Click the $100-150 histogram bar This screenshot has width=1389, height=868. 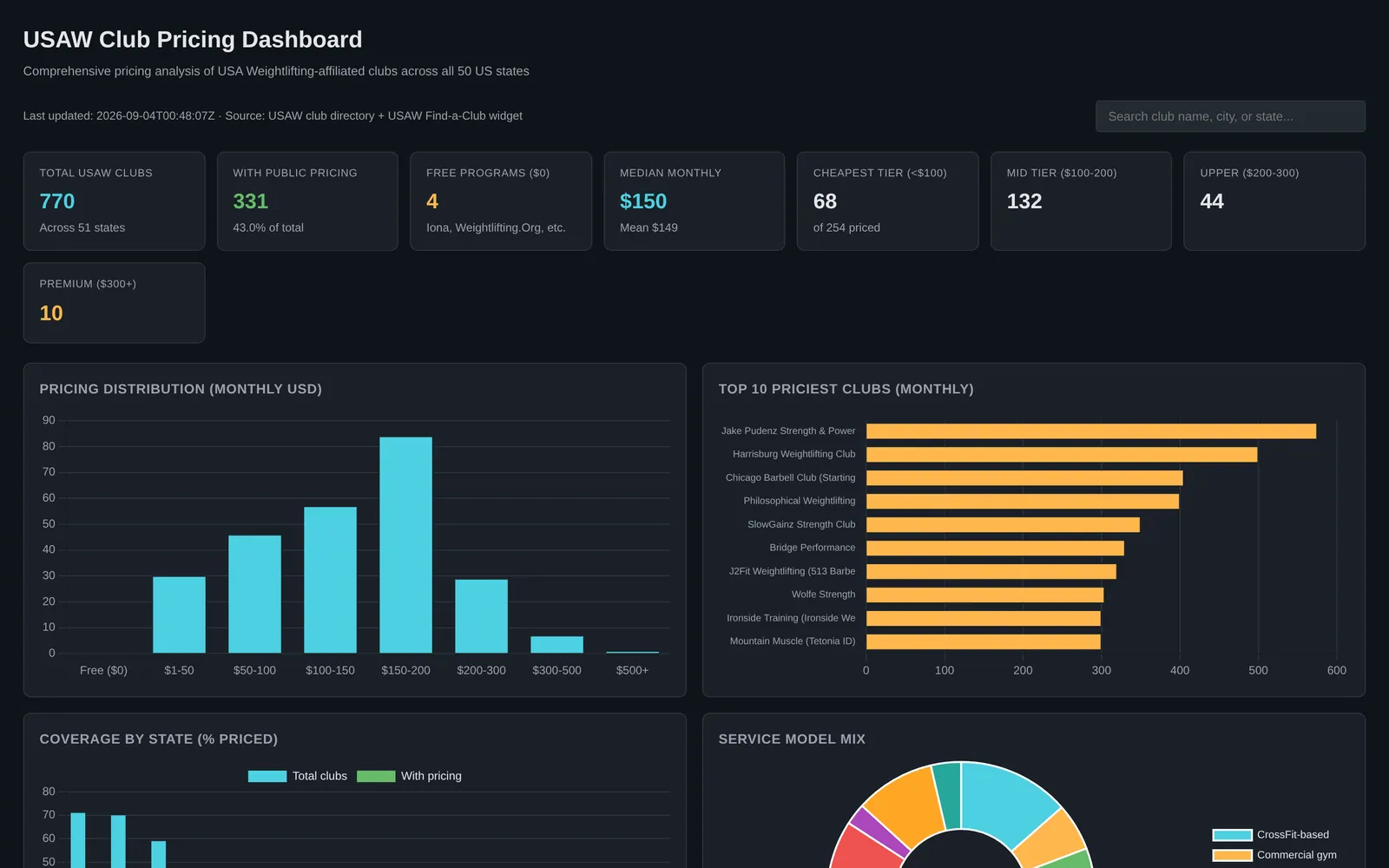click(x=330, y=580)
